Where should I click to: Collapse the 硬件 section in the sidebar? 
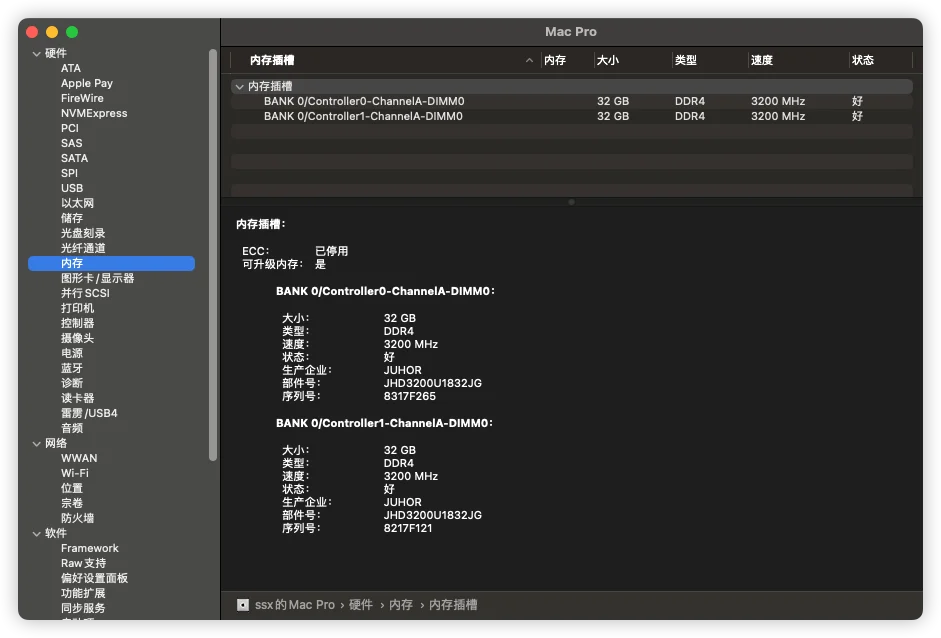coord(37,53)
